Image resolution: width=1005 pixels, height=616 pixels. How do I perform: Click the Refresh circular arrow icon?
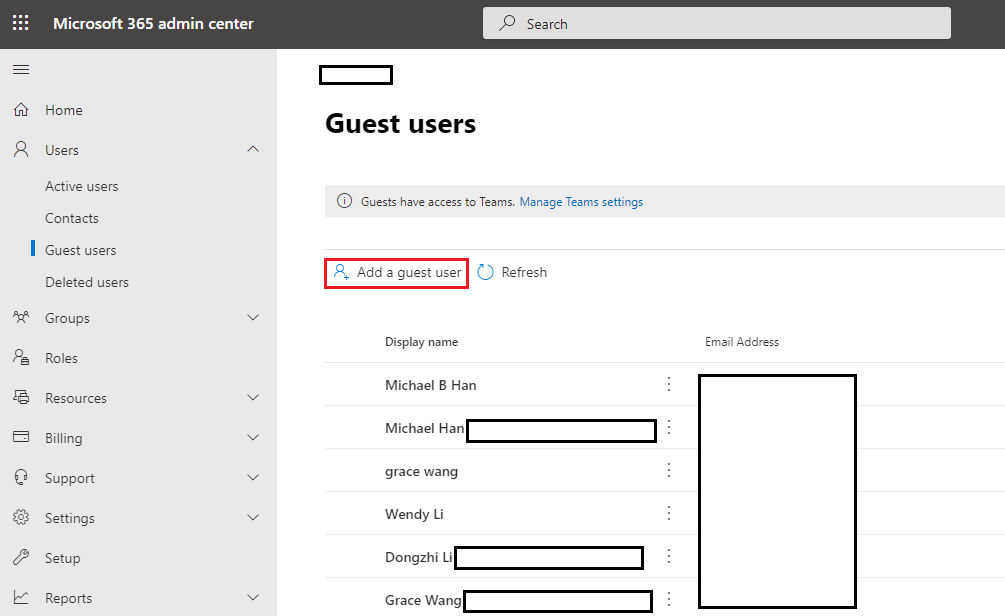[x=486, y=272]
